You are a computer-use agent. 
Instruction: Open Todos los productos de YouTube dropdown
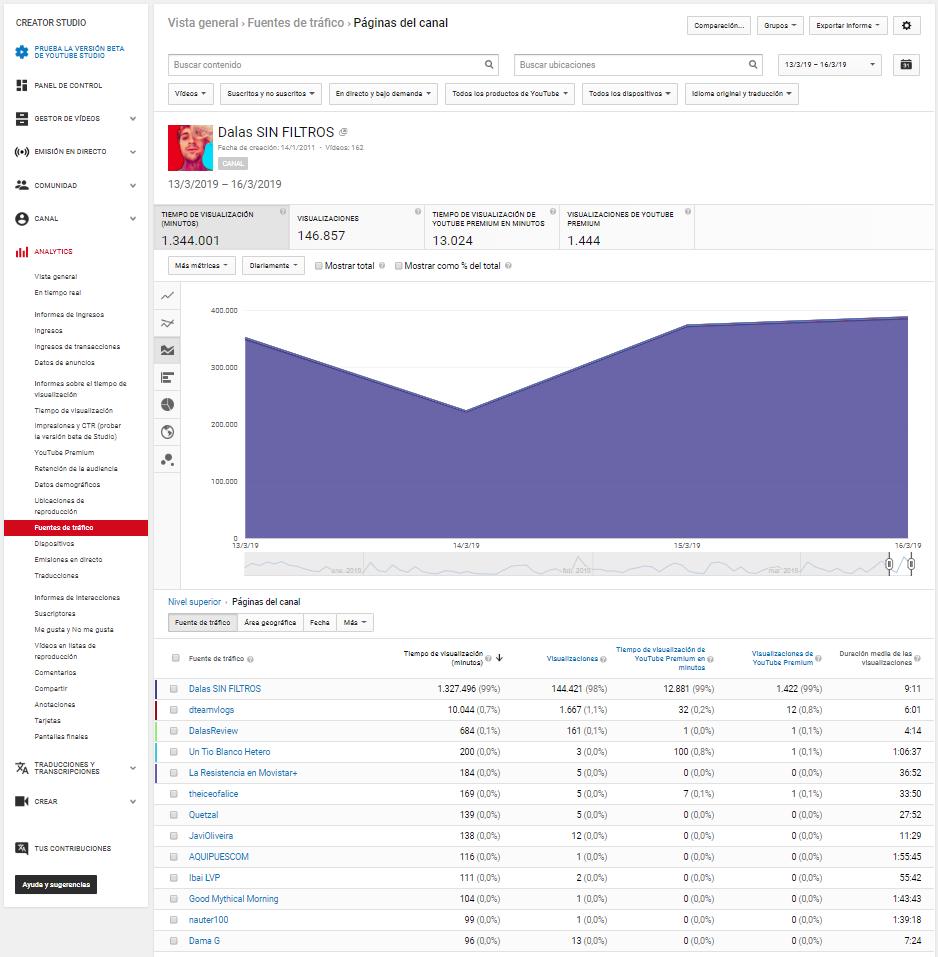[510, 94]
